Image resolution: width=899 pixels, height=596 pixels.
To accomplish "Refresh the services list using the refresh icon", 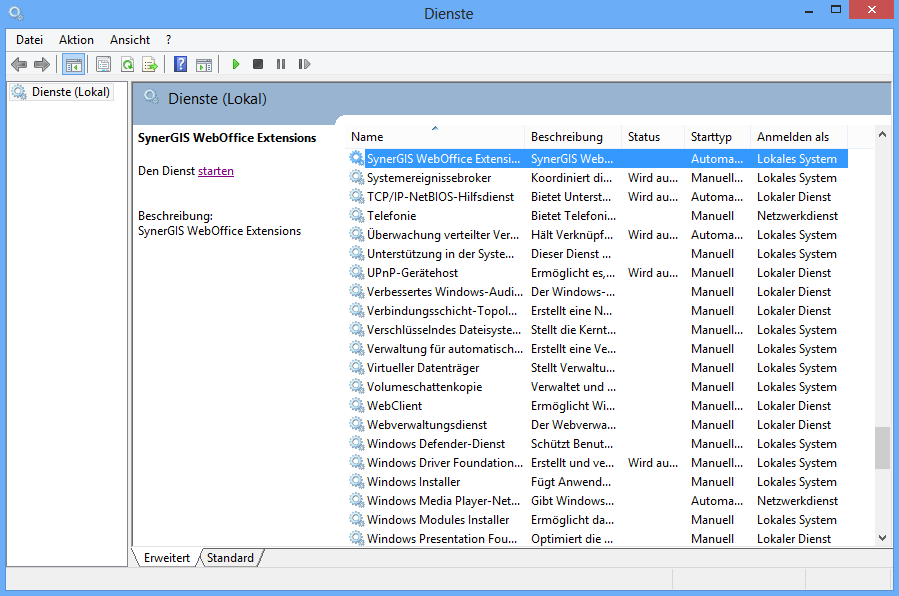I will (127, 63).
